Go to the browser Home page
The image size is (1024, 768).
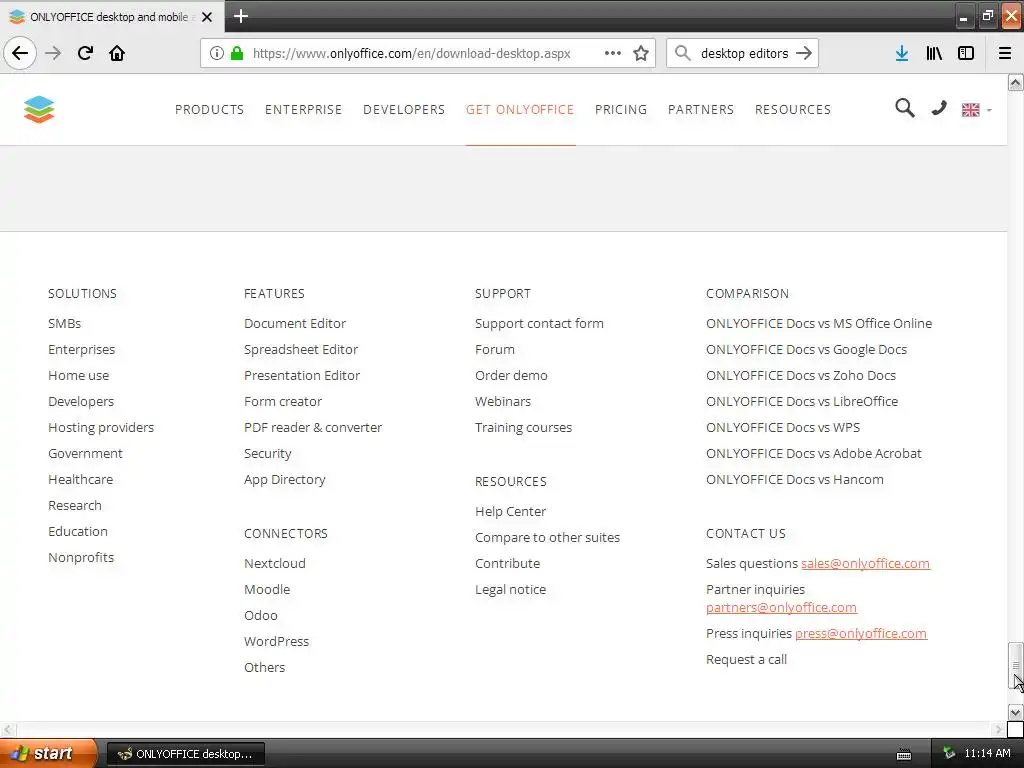117,53
